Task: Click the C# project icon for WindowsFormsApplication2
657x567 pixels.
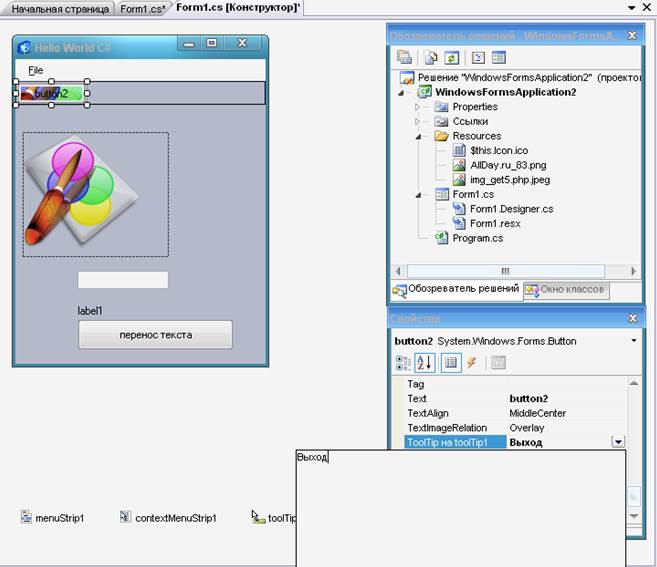Action: pyautogui.click(x=425, y=92)
